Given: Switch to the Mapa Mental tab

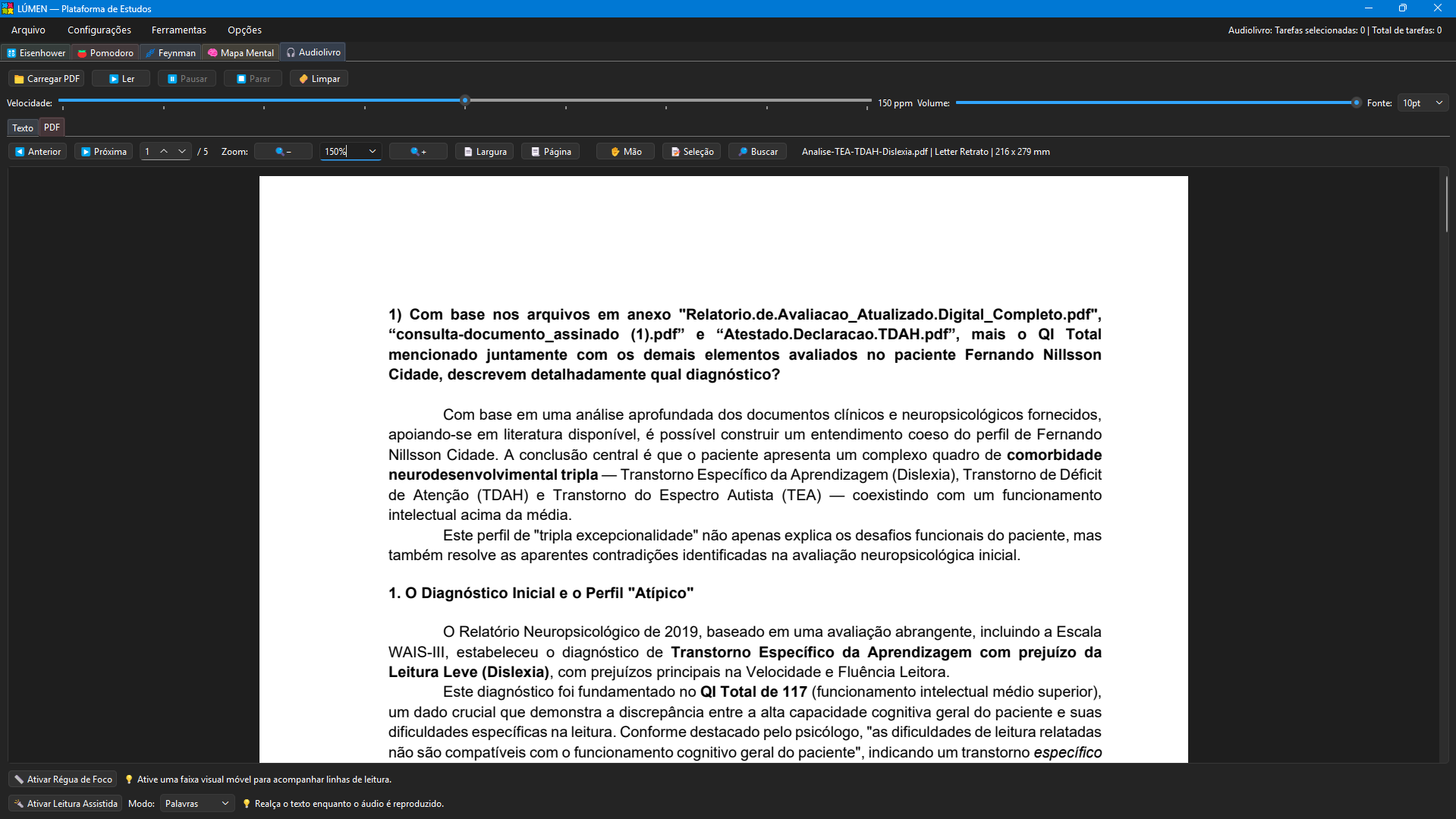Looking at the screenshot, I should click(x=241, y=53).
